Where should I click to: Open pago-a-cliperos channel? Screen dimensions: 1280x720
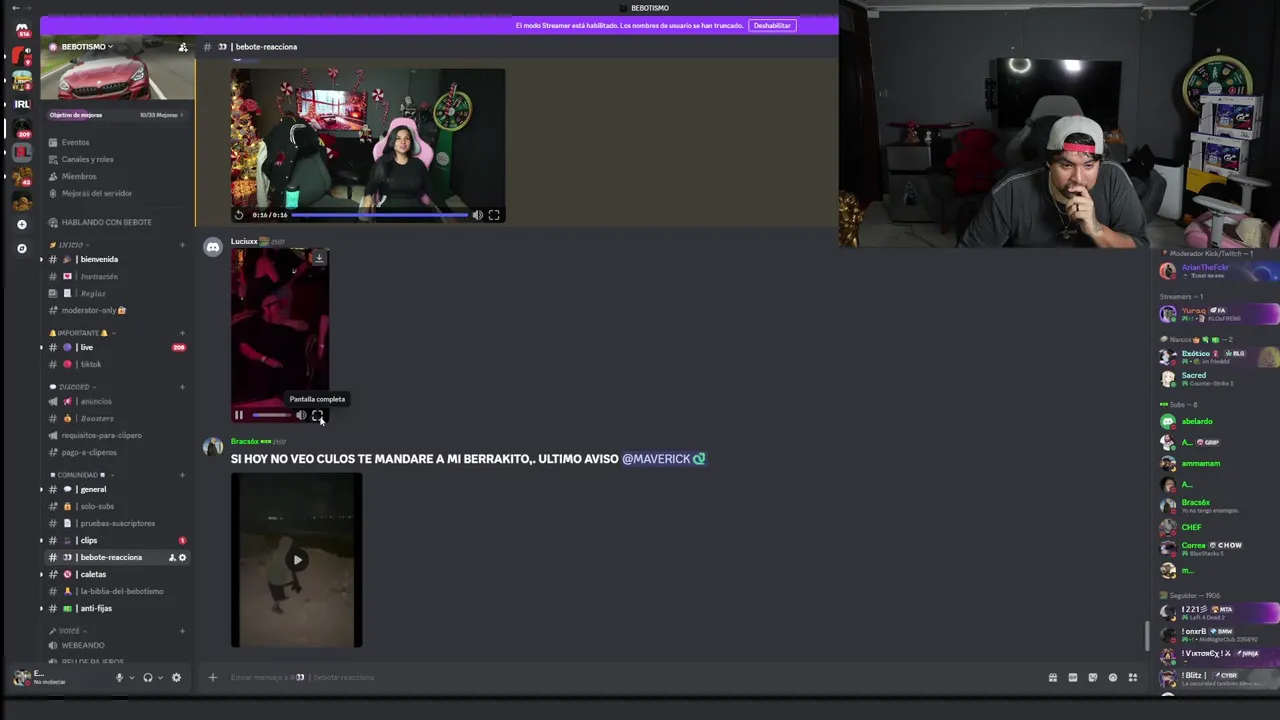[x=118, y=452]
